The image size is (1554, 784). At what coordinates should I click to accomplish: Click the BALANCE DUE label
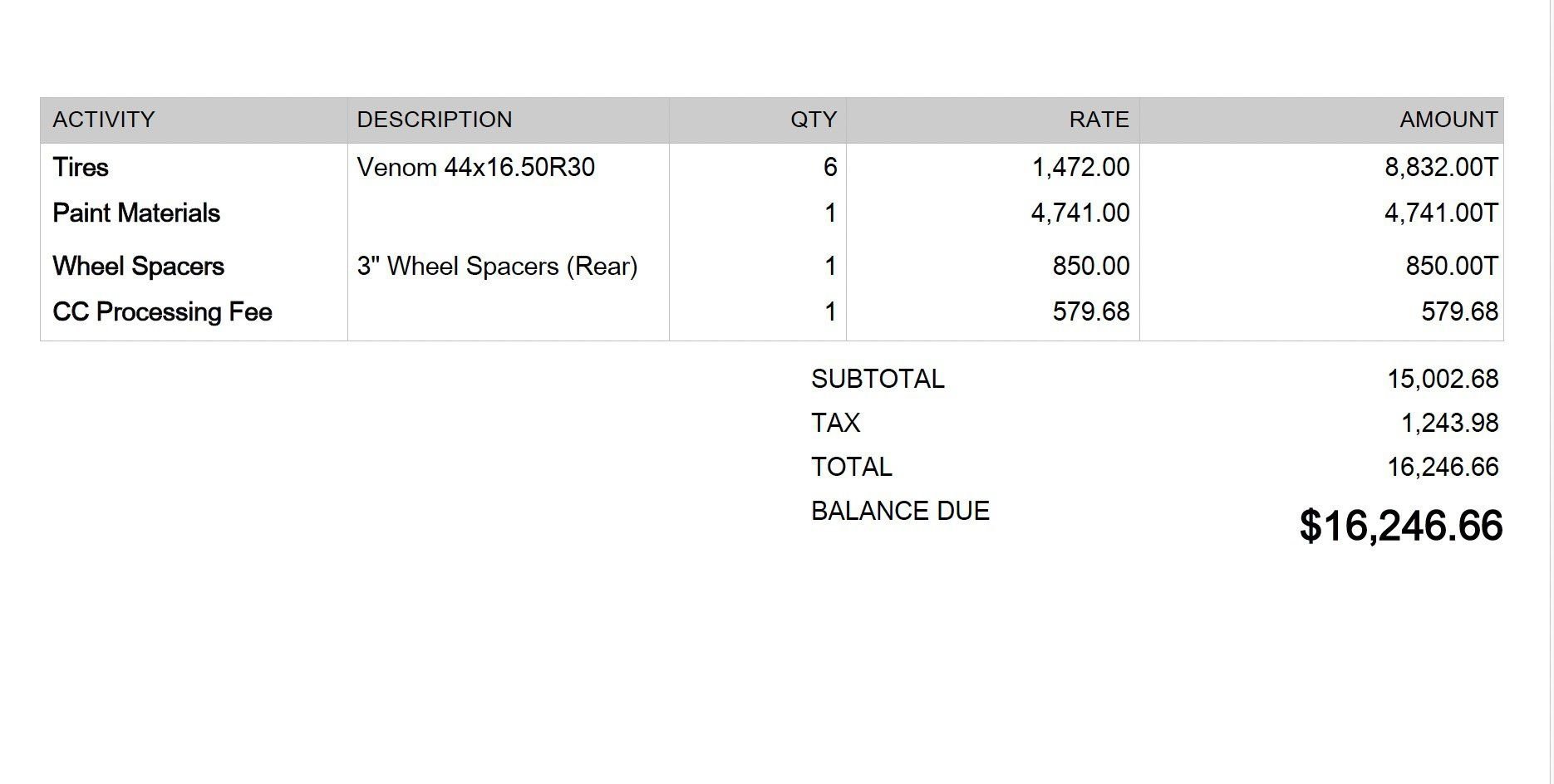900,512
